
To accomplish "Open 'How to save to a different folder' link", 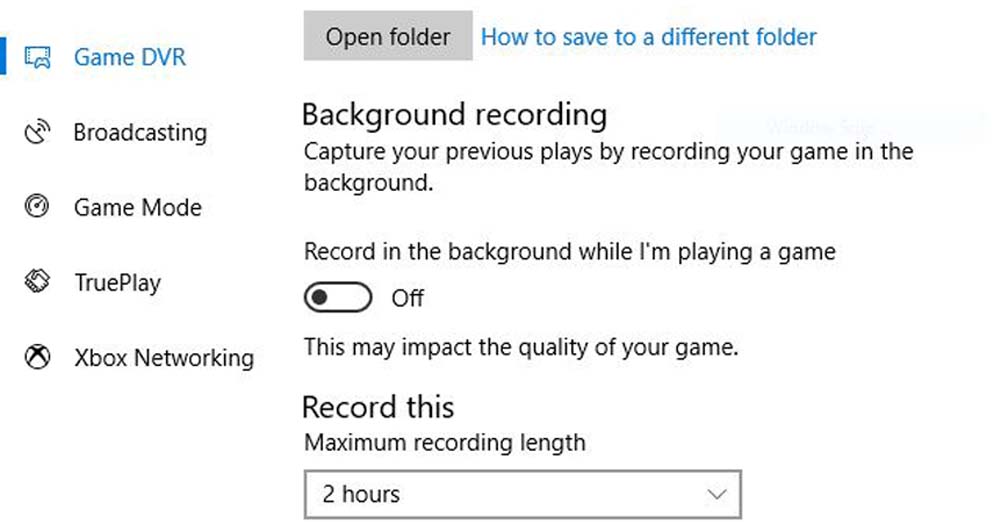I will [x=649, y=37].
